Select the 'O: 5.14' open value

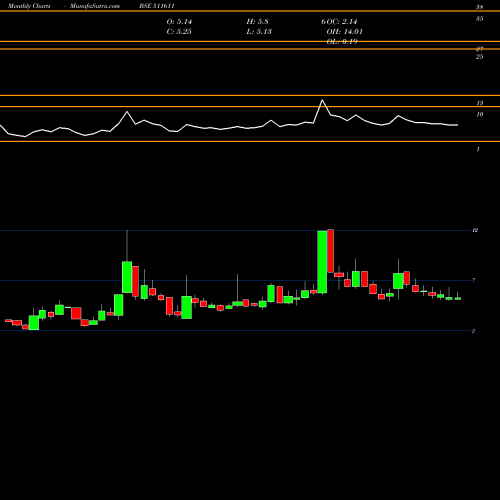pyautogui.click(x=179, y=22)
